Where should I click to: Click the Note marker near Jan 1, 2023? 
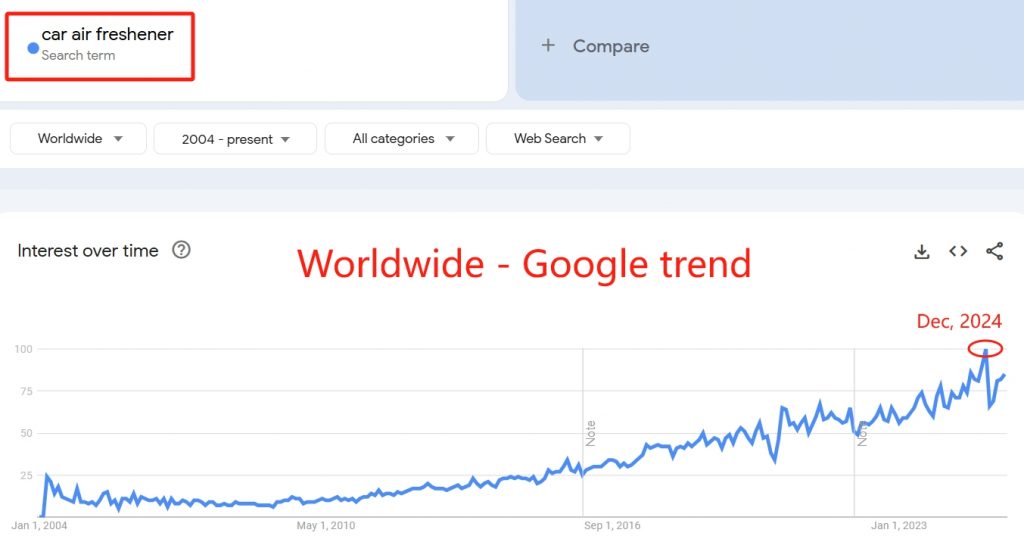point(862,433)
